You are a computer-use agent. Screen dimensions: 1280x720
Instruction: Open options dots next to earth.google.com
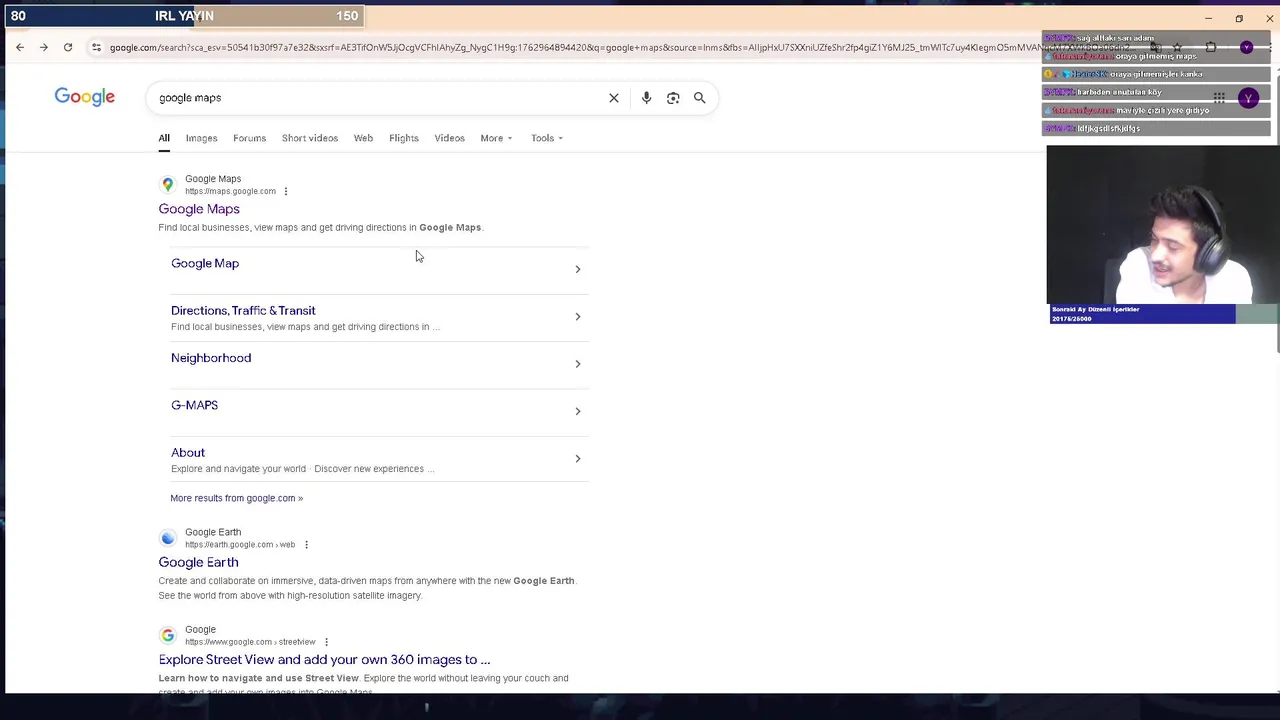click(x=306, y=545)
